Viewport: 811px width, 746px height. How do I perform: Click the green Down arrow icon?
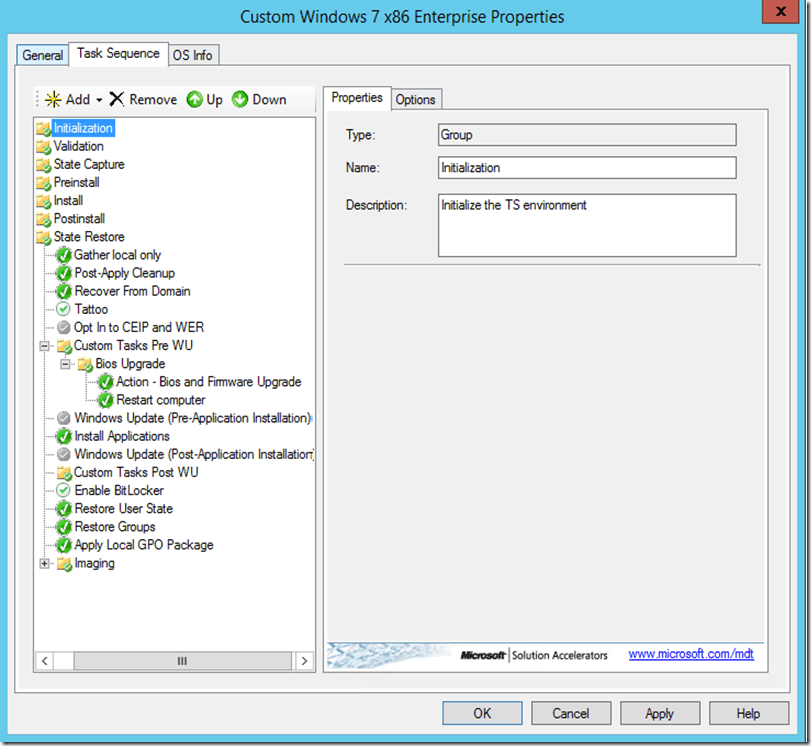pos(240,99)
